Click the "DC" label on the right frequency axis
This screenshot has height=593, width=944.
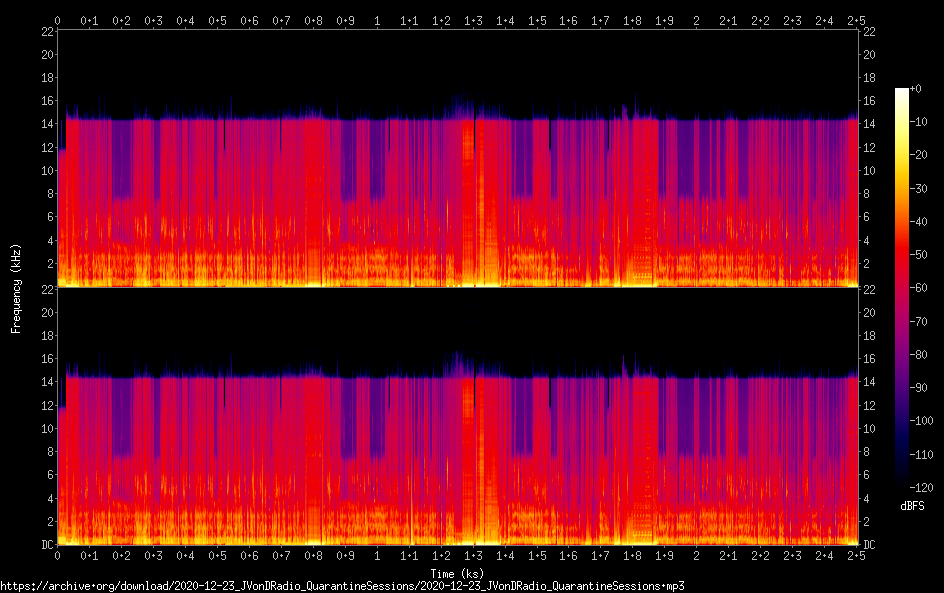pyautogui.click(x=869, y=545)
